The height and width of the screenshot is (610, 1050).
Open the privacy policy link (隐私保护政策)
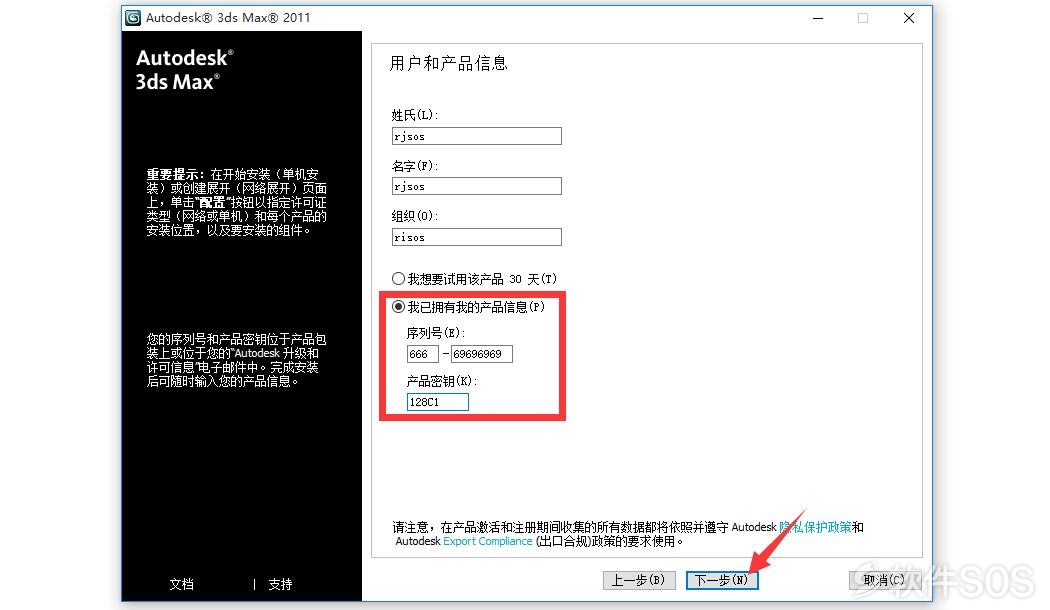pos(816,527)
